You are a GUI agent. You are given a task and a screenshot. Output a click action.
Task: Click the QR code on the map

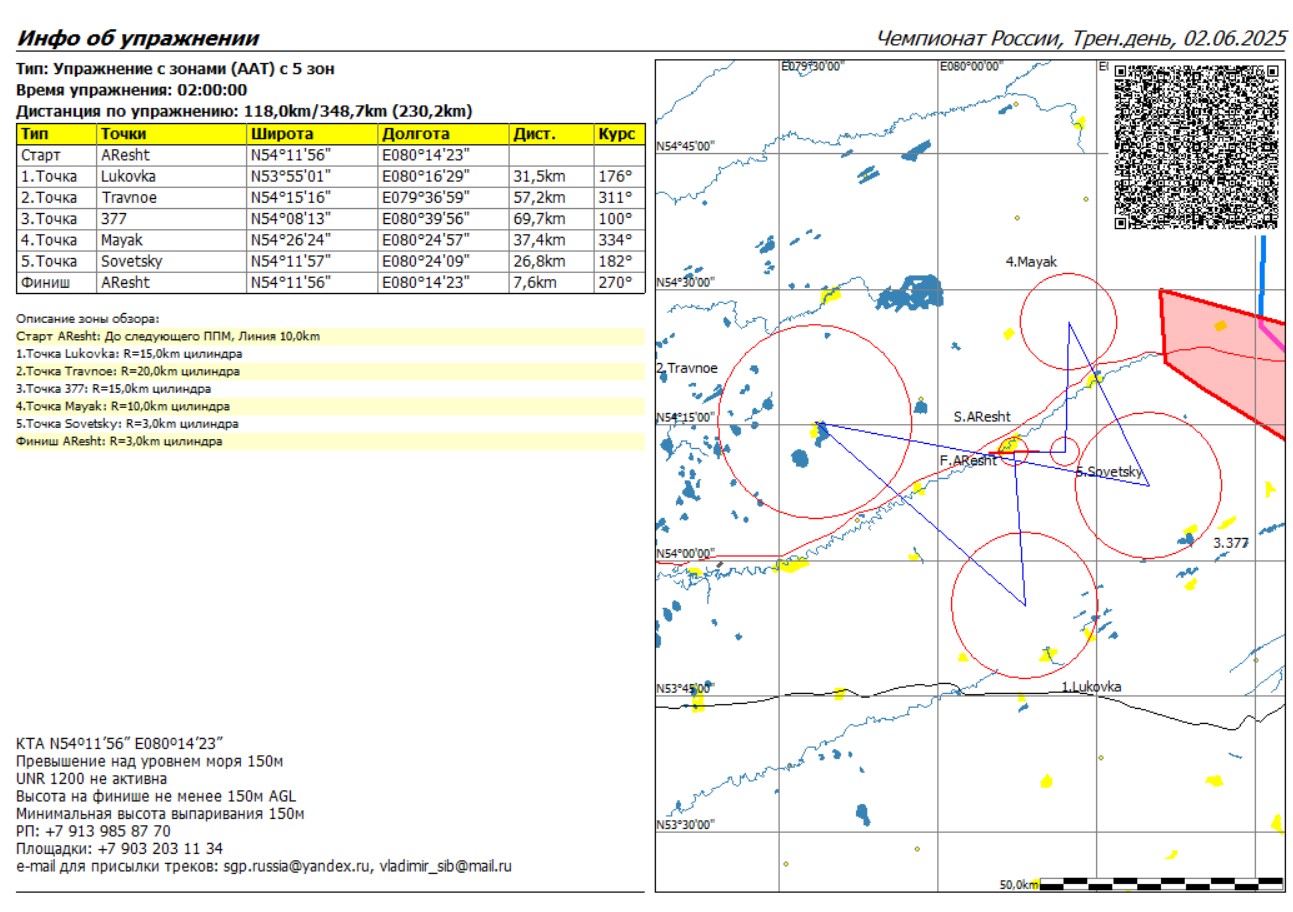click(1195, 146)
